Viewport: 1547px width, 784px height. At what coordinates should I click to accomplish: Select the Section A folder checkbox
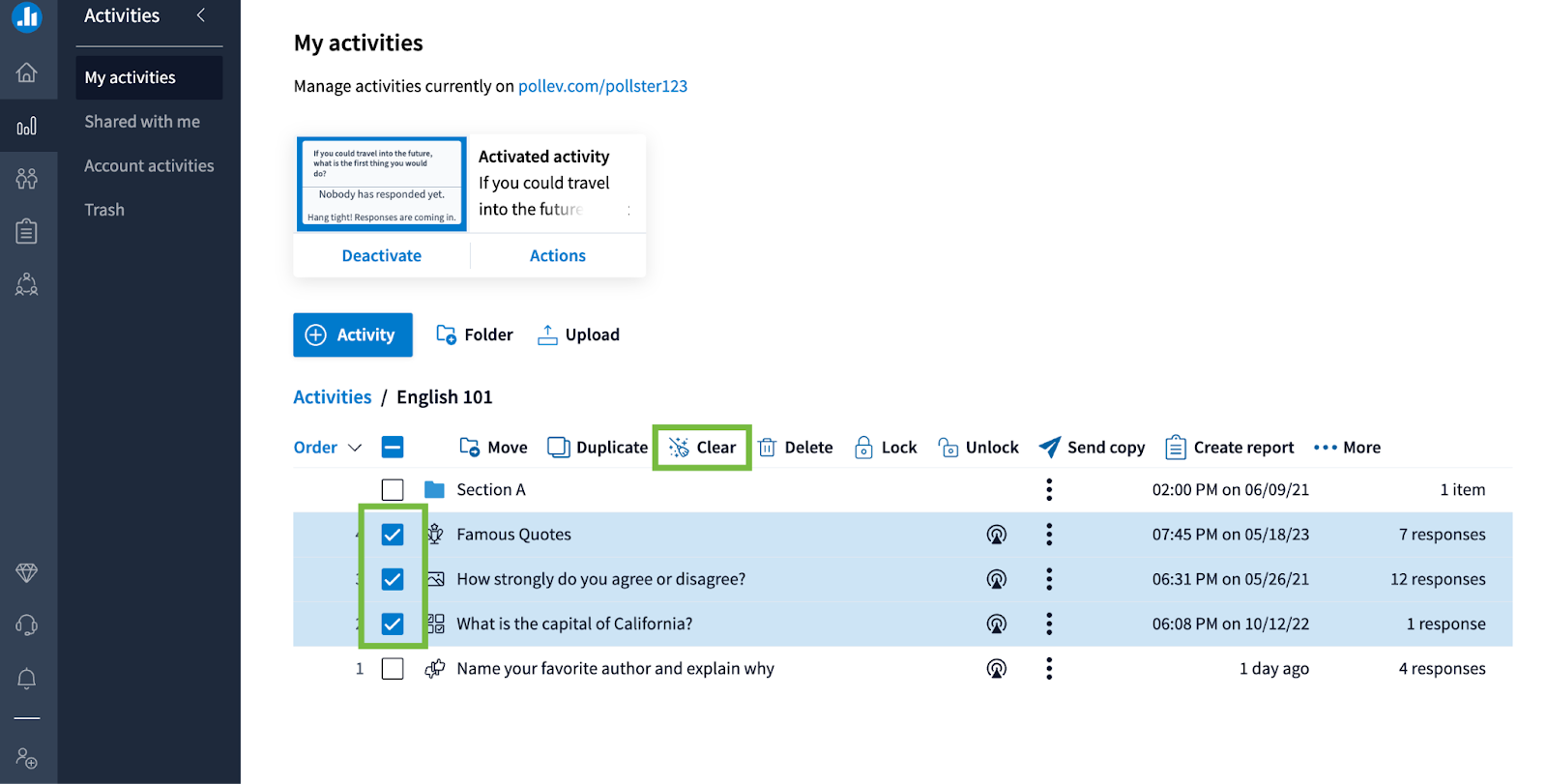point(393,490)
